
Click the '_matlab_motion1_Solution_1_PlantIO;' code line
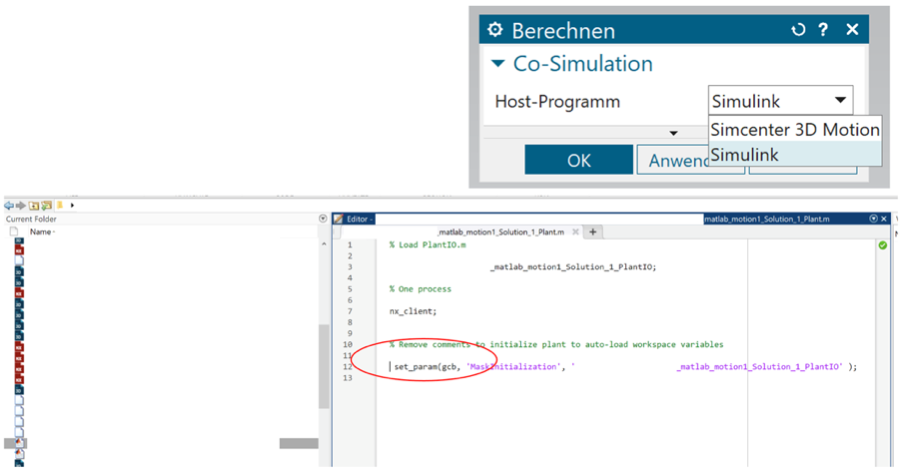(x=573, y=267)
